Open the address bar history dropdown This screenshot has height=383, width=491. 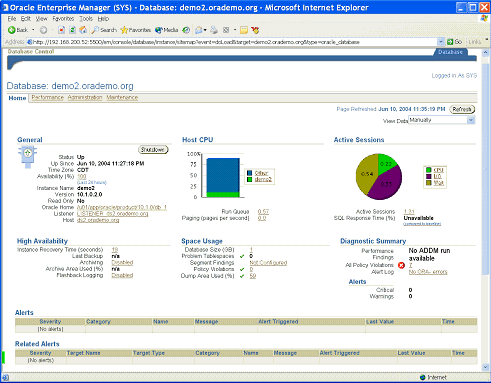point(441,42)
